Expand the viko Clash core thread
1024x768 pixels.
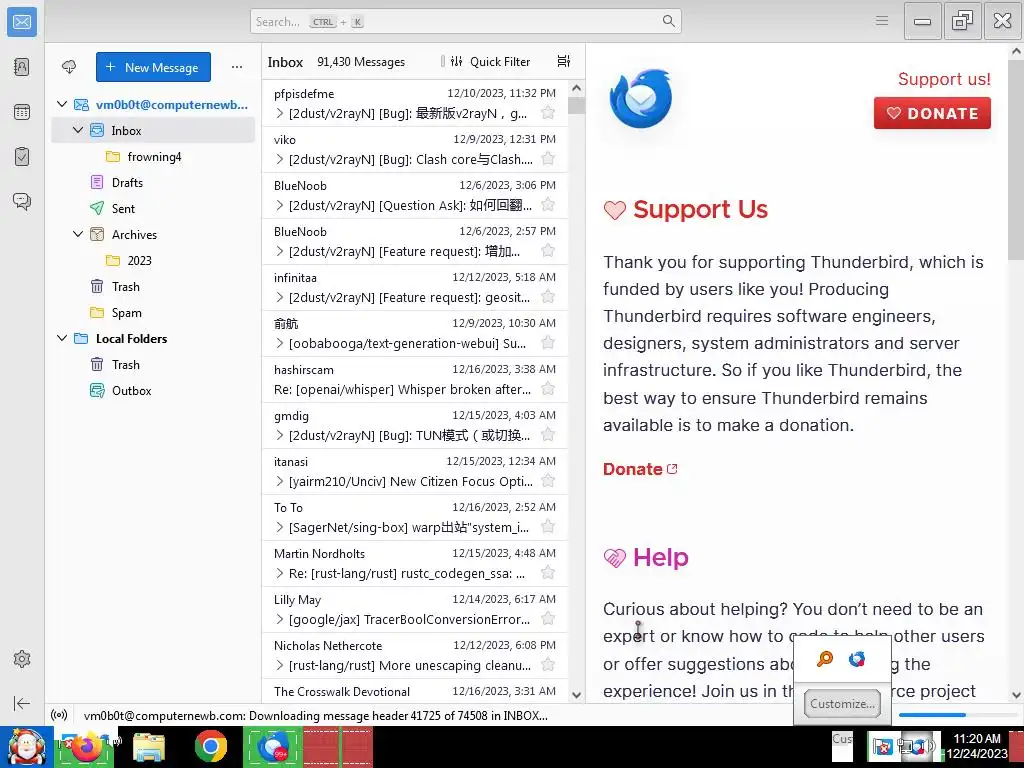(x=280, y=159)
